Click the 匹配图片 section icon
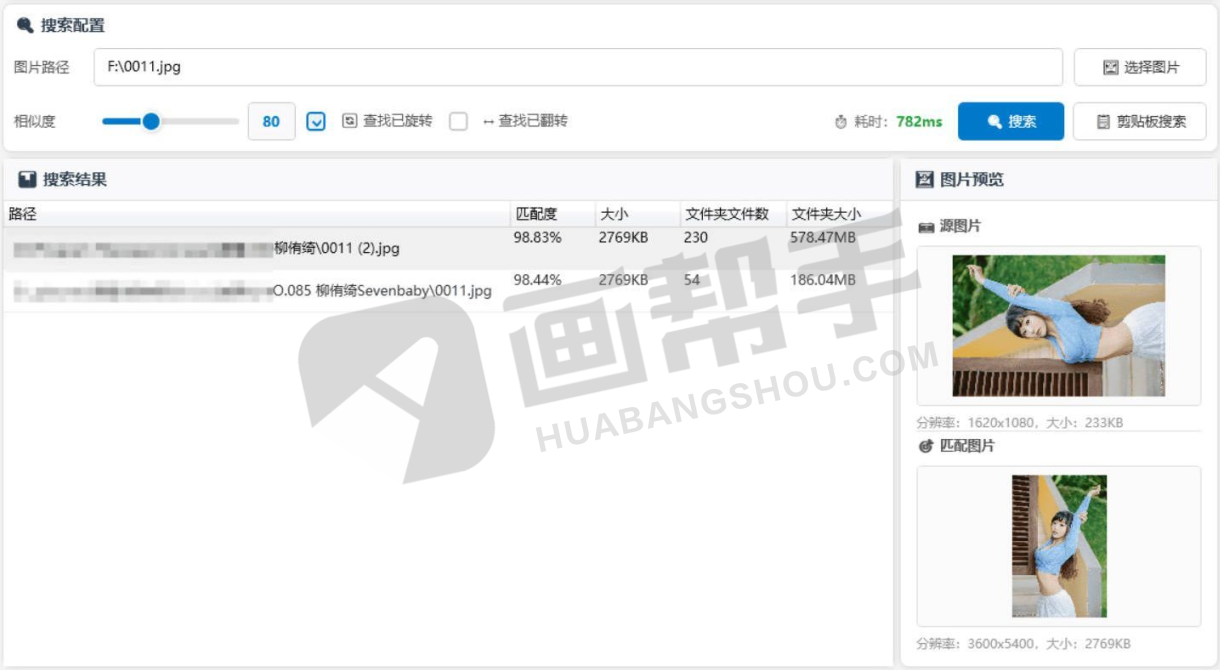The height and width of the screenshot is (670, 1220). point(926,446)
